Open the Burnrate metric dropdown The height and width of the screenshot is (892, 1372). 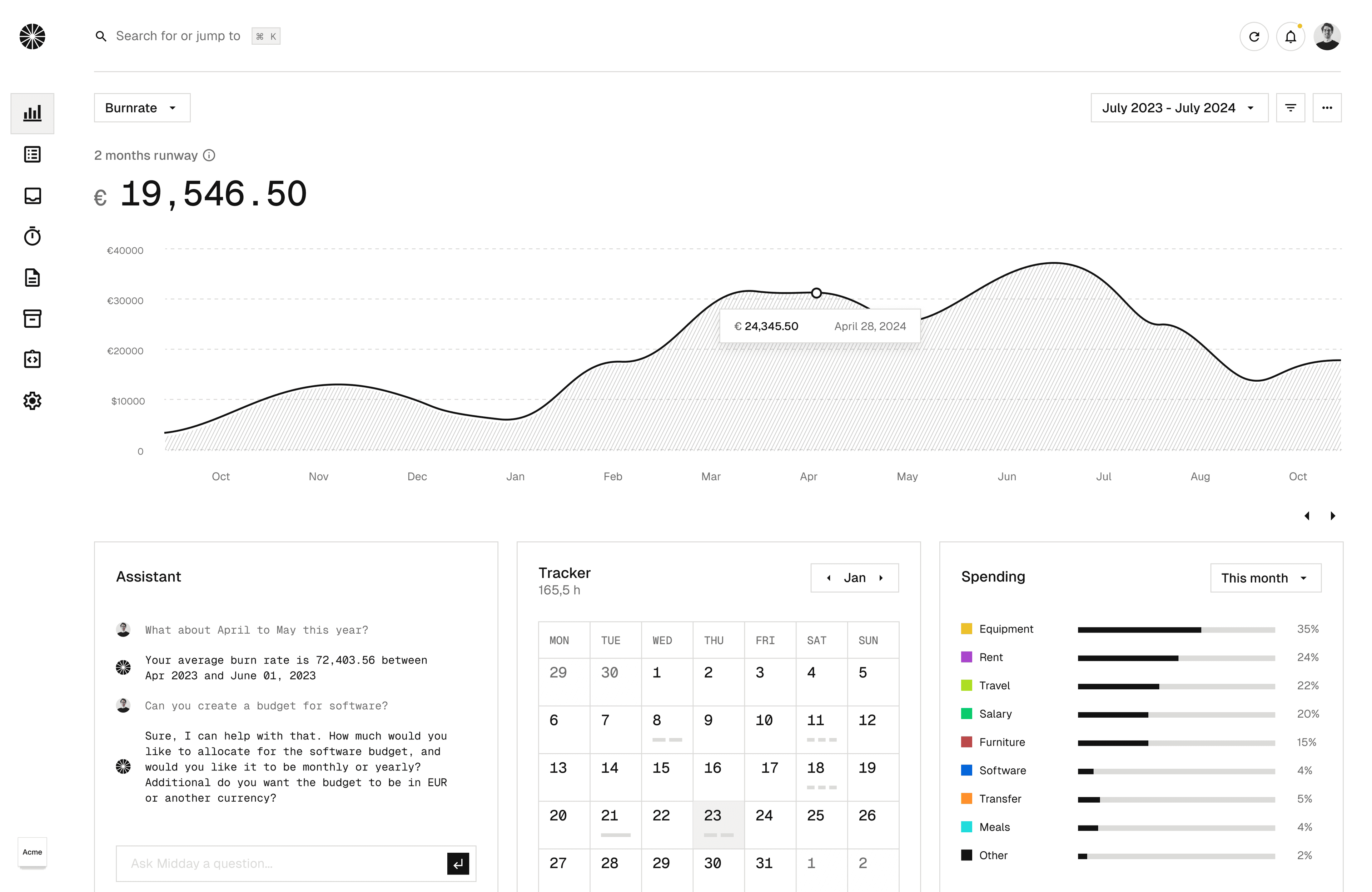click(142, 107)
